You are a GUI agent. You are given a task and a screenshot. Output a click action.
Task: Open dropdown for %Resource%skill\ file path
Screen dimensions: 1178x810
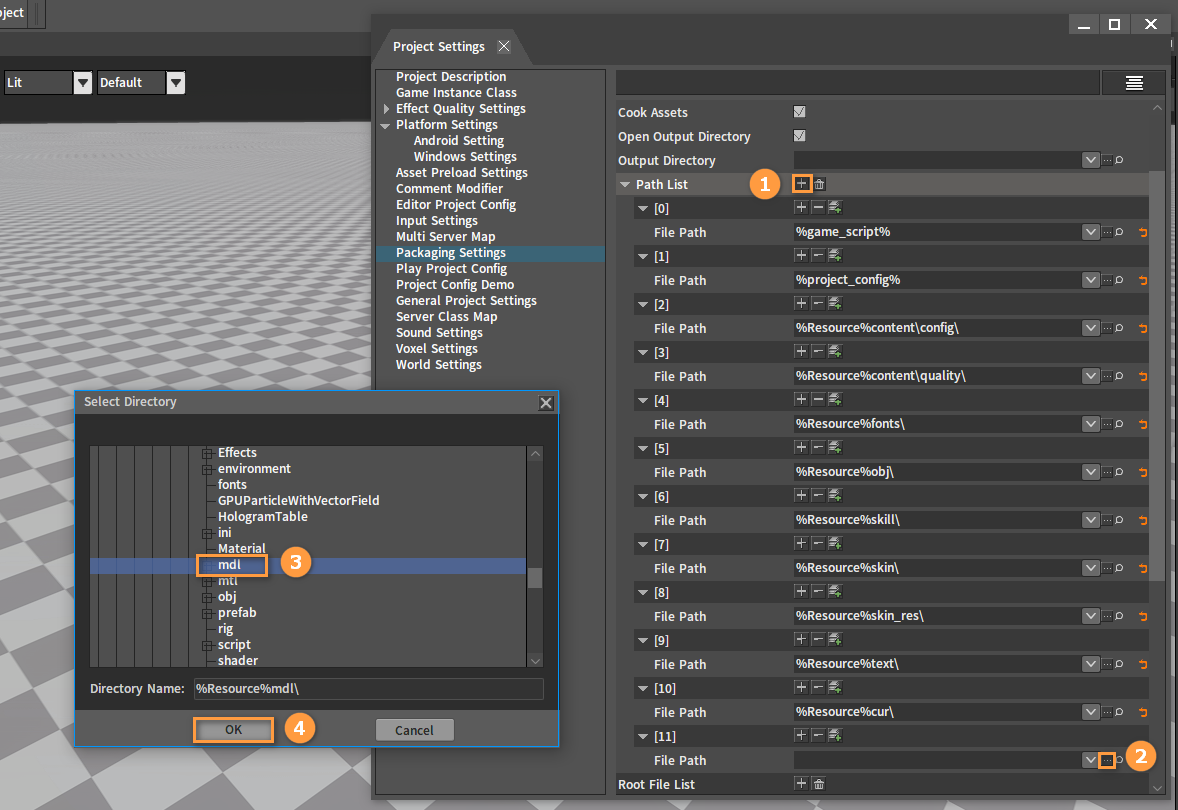click(x=1091, y=520)
